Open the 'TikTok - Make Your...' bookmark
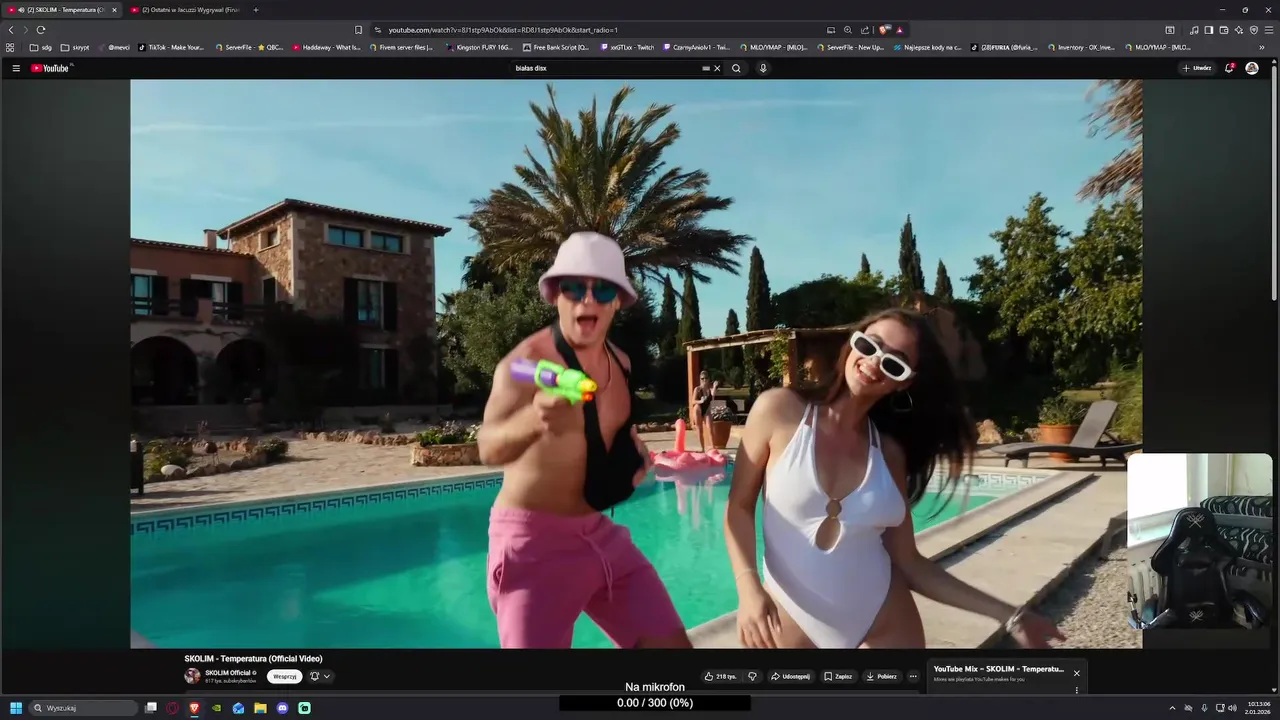 [171, 47]
